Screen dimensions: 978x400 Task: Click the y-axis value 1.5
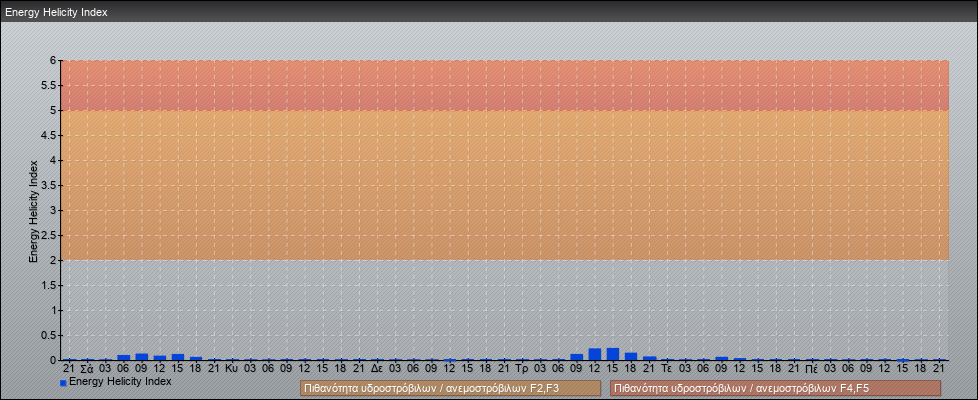pyautogui.click(x=50, y=285)
